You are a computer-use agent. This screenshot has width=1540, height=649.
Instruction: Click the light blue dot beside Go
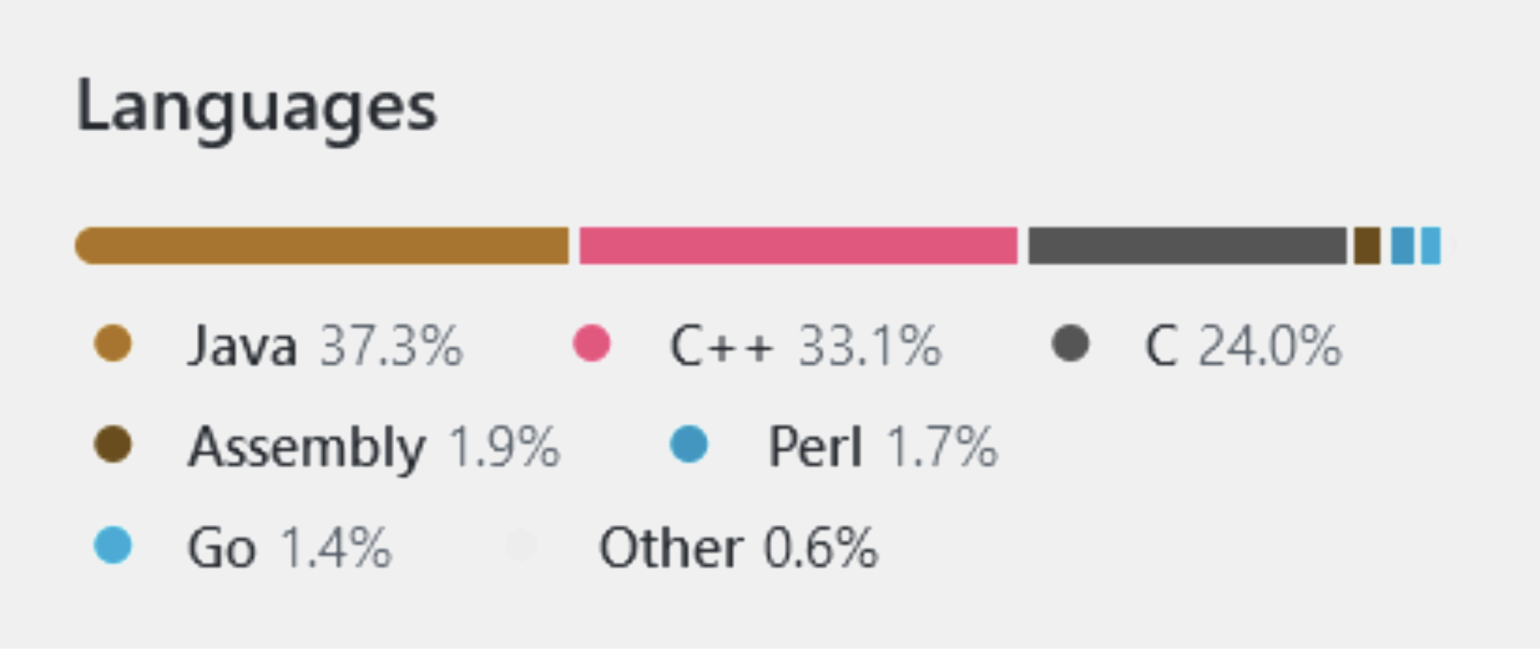coord(113,546)
